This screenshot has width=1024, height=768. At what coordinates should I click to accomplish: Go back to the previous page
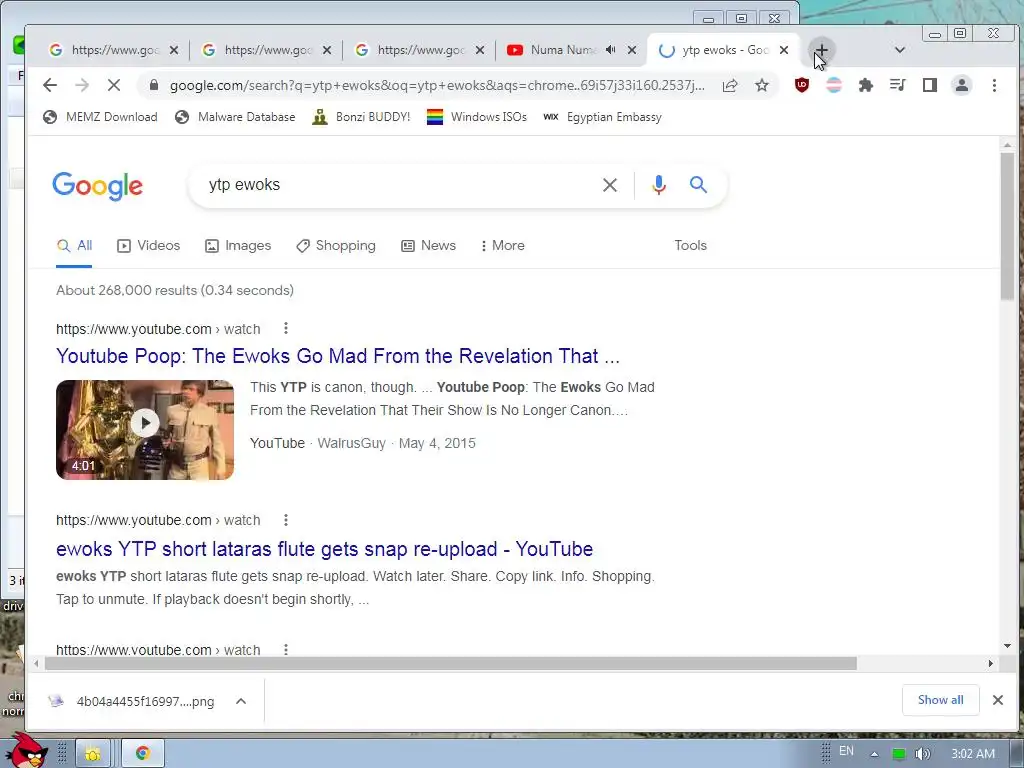click(50, 85)
